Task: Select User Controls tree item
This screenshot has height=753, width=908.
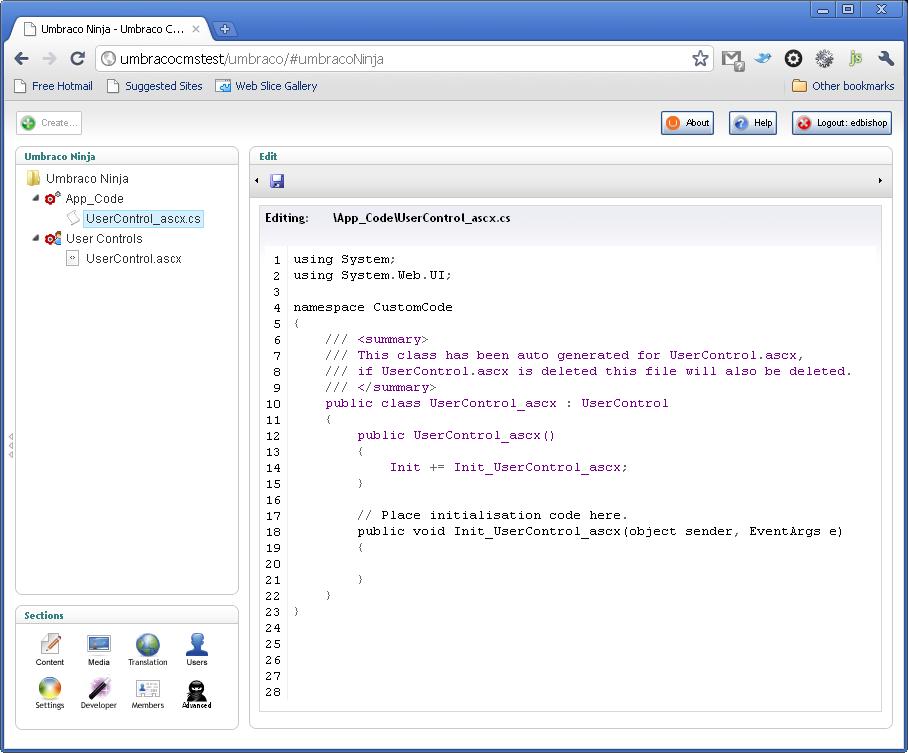Action: coord(104,239)
